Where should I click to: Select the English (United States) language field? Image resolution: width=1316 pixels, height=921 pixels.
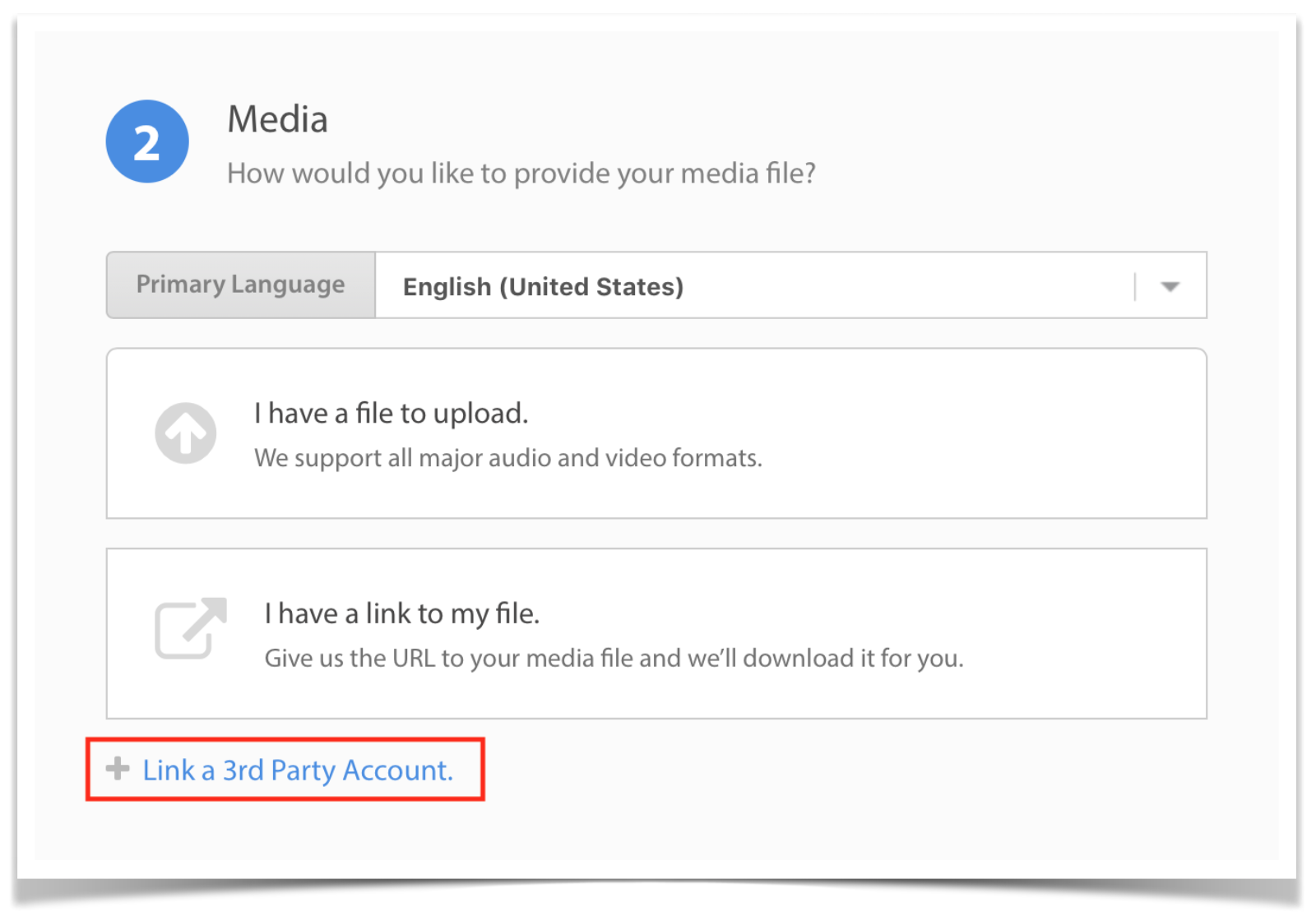click(790, 285)
